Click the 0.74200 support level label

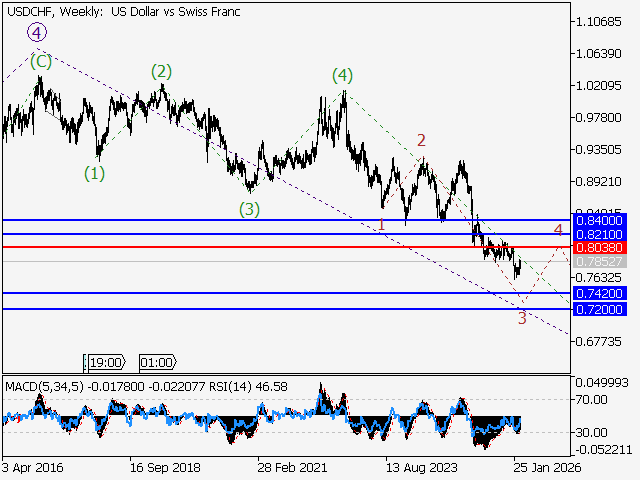tap(600, 294)
